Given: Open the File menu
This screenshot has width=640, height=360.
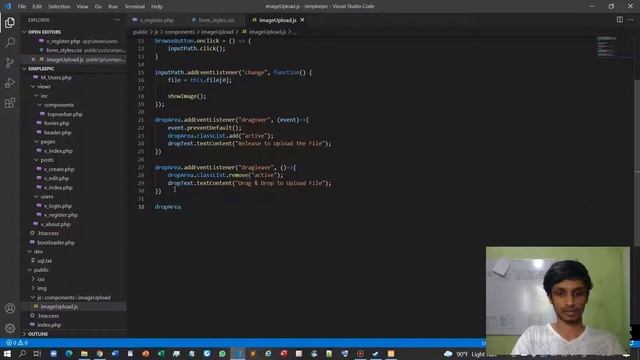Looking at the screenshot, I should click(22, 7).
